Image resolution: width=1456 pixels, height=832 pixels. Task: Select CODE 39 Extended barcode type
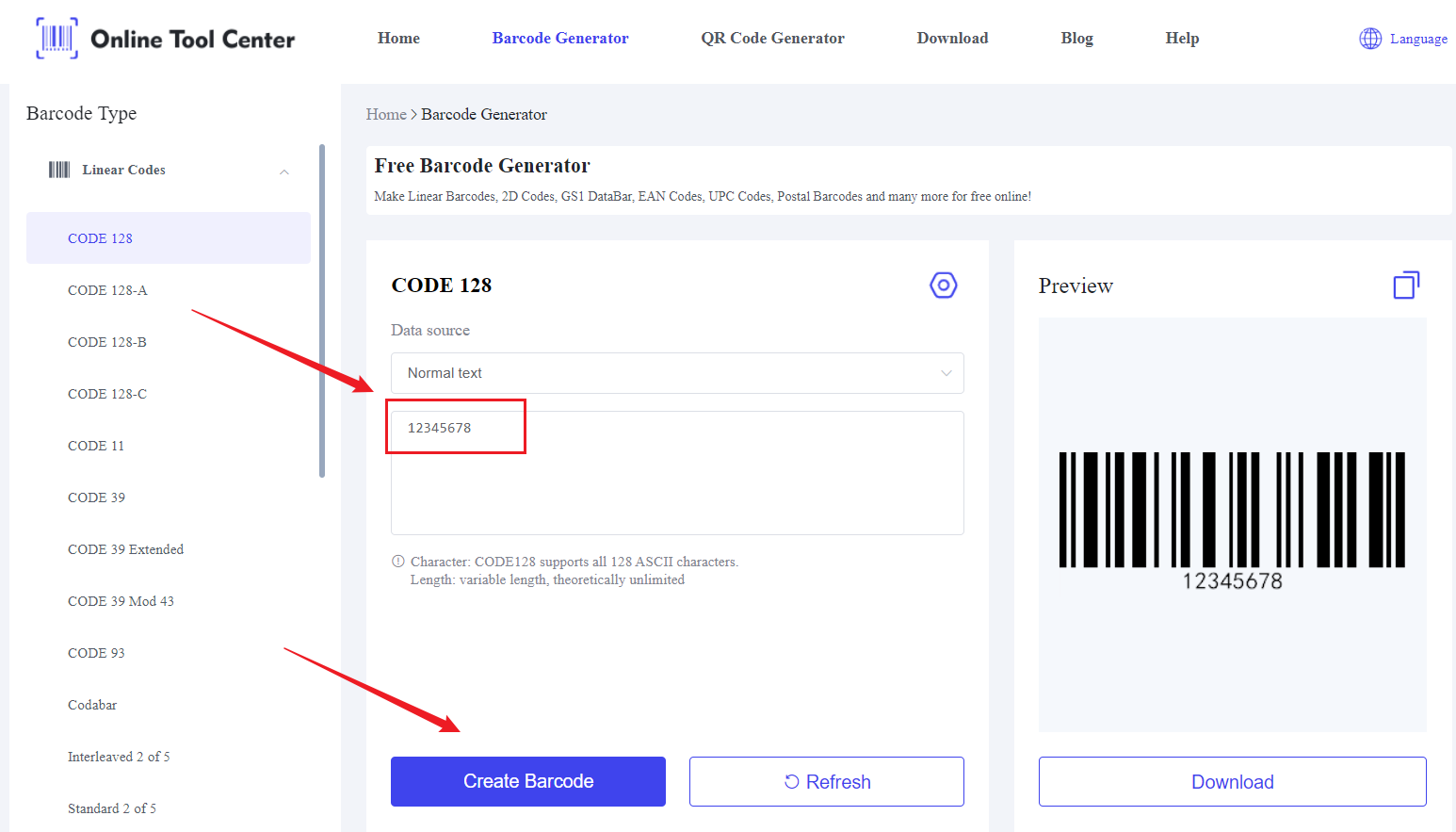tap(125, 549)
